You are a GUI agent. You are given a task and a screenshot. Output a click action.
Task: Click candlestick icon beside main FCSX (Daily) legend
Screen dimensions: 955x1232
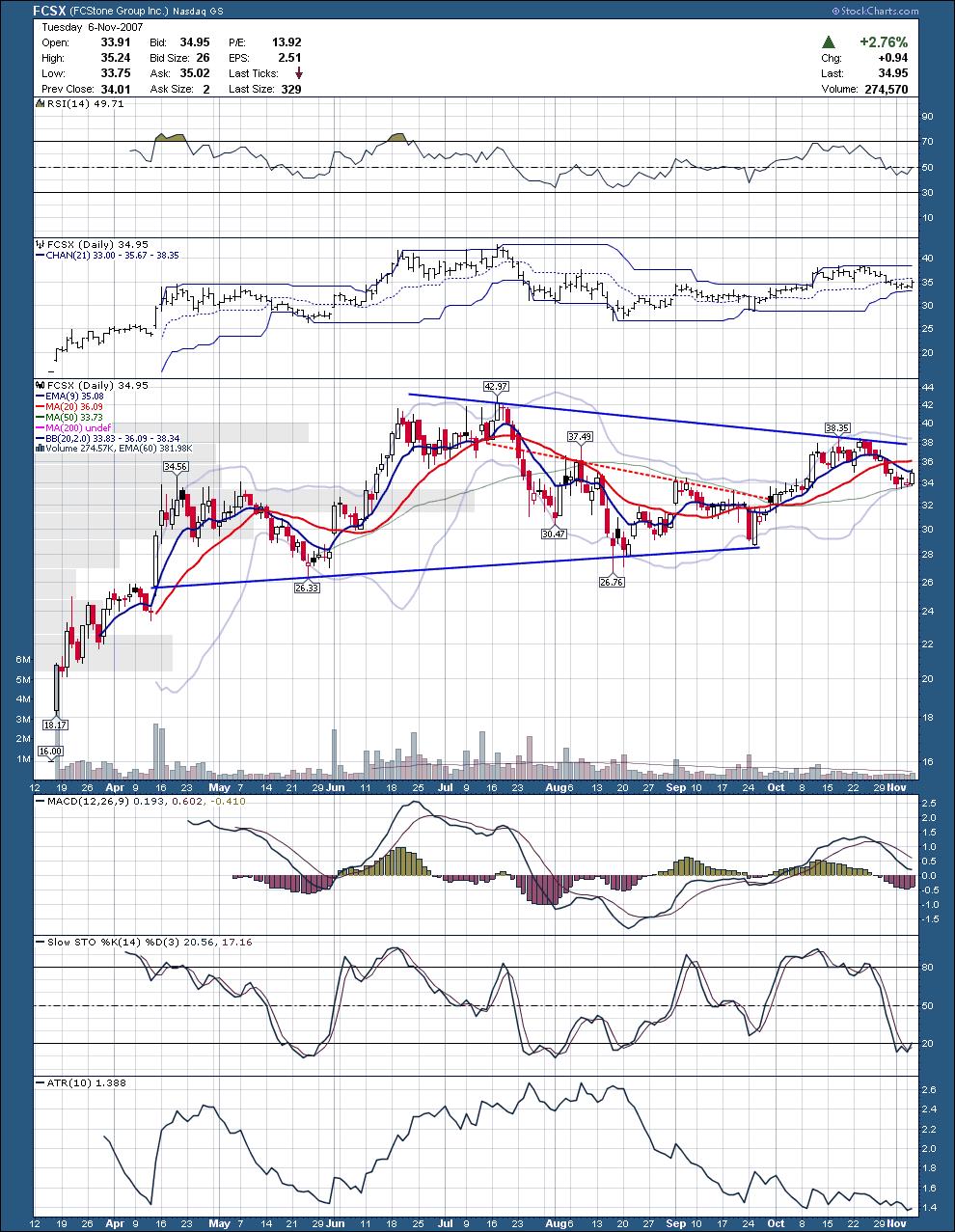[41, 385]
